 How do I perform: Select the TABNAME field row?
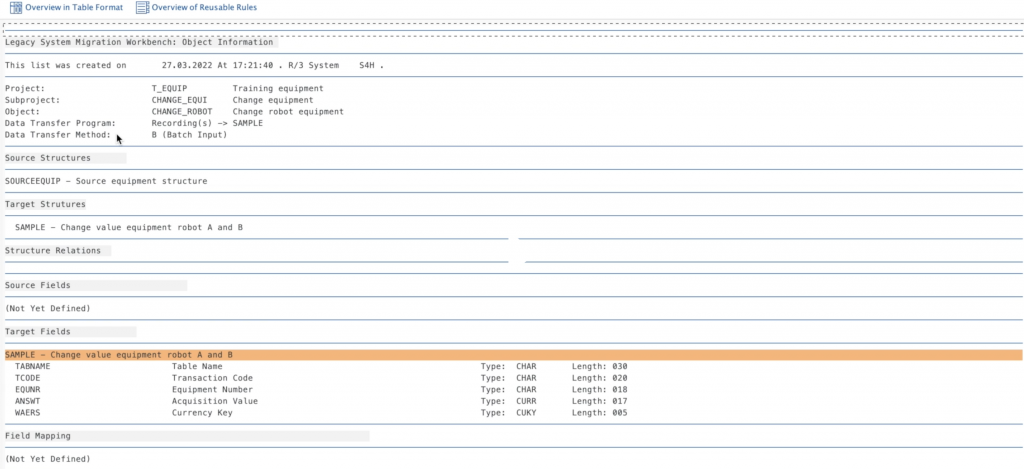[33, 366]
